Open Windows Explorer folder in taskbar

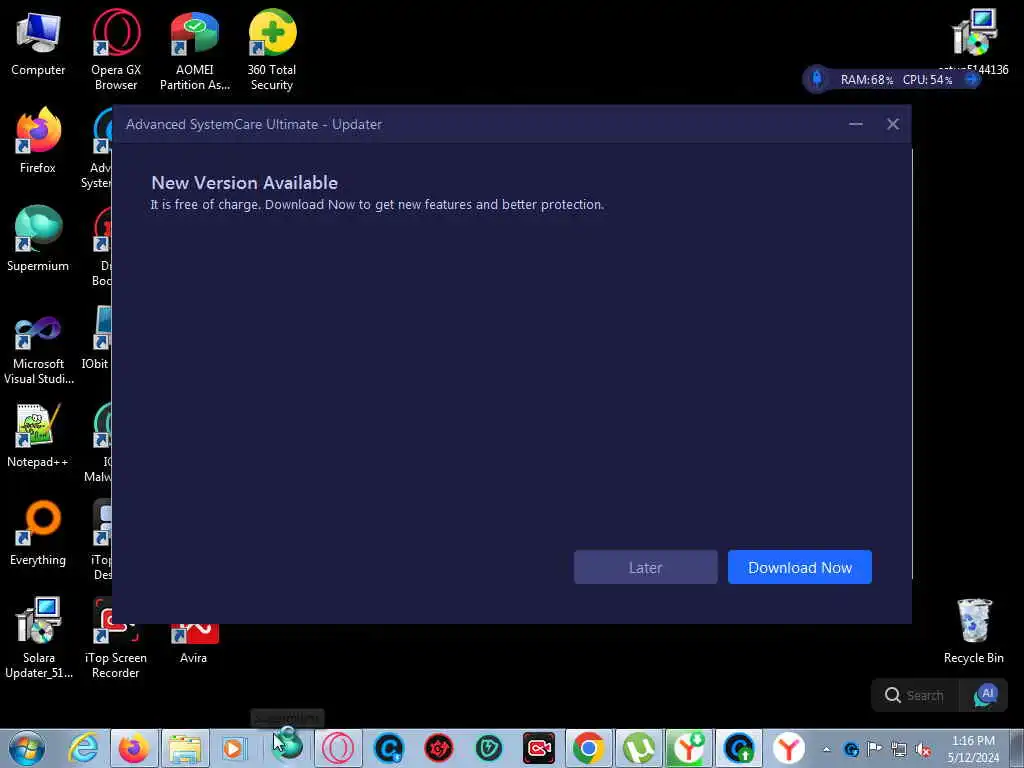click(x=185, y=748)
